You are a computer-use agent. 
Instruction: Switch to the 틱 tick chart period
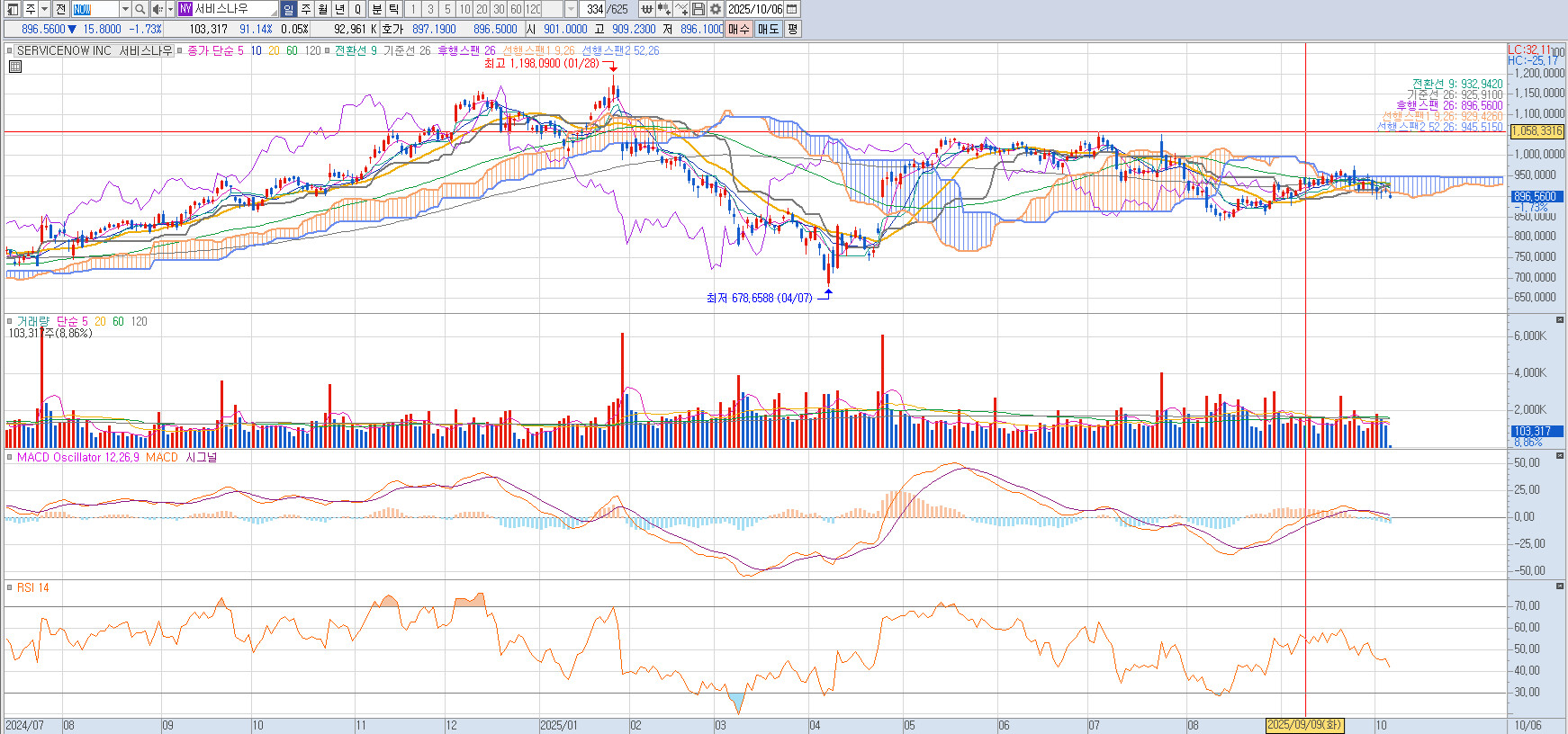pyautogui.click(x=394, y=9)
